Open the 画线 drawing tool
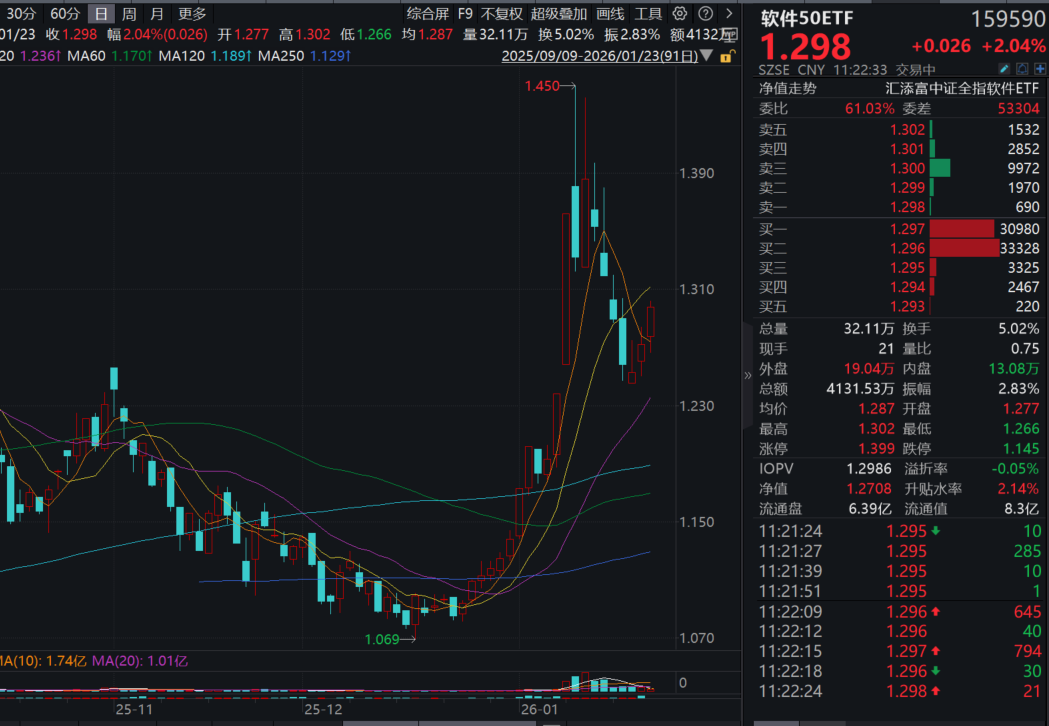Image resolution: width=1049 pixels, height=726 pixels. (x=611, y=14)
